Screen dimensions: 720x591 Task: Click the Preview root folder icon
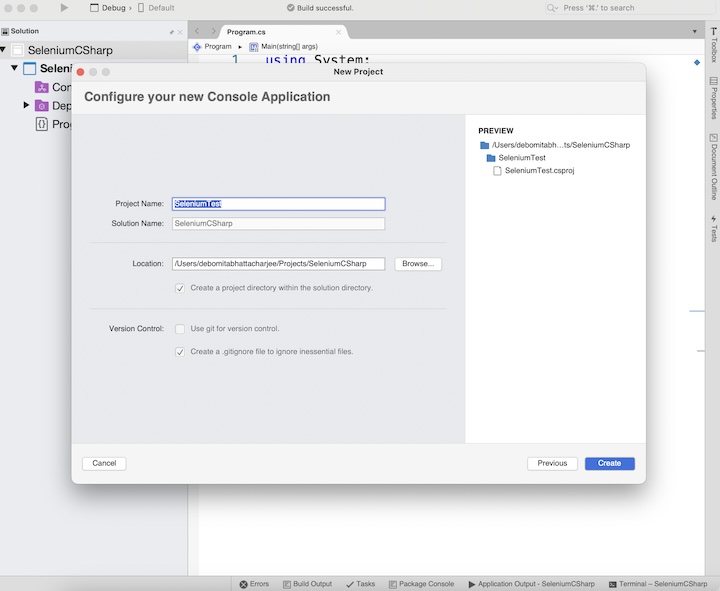tap(484, 146)
